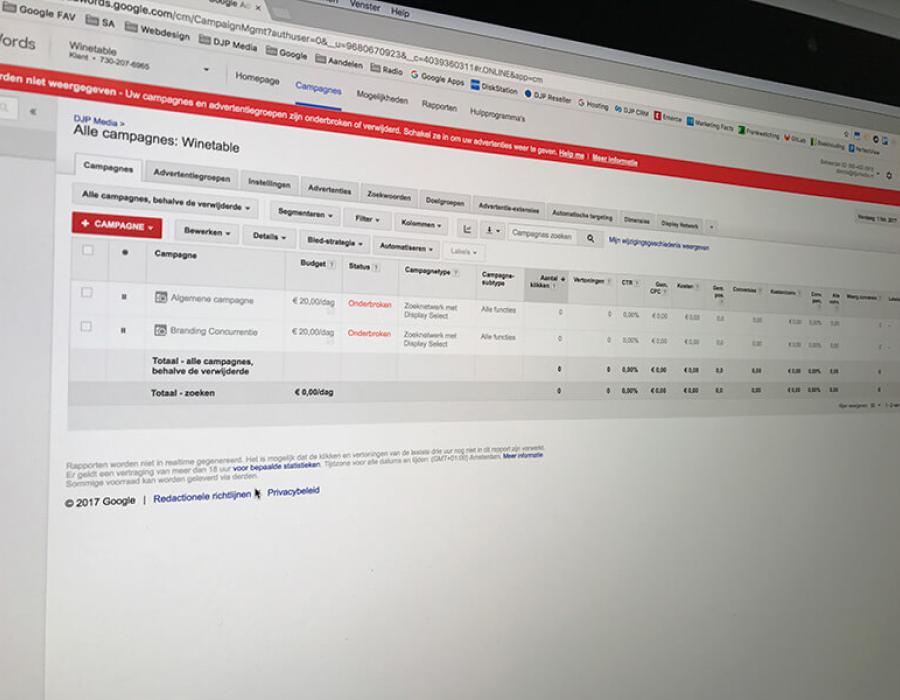Open the Google FAV bookmark folder
The width and height of the screenshot is (900, 700).
(x=39, y=13)
